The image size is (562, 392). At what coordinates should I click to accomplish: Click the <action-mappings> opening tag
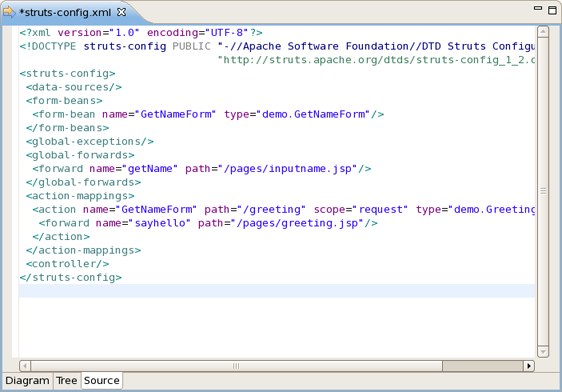pyautogui.click(x=80, y=196)
